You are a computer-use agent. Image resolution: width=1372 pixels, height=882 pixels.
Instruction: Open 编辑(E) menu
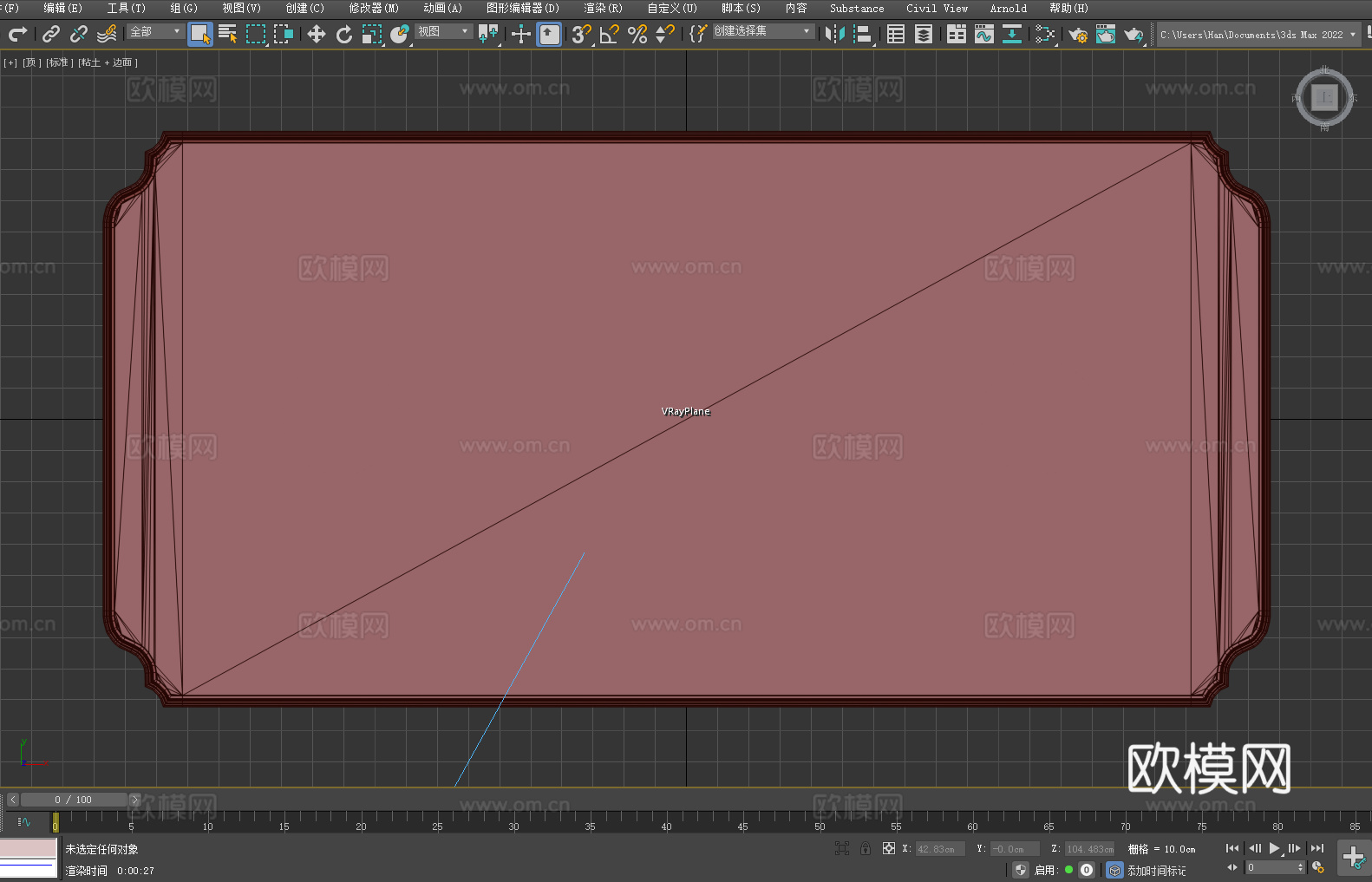click(62, 8)
